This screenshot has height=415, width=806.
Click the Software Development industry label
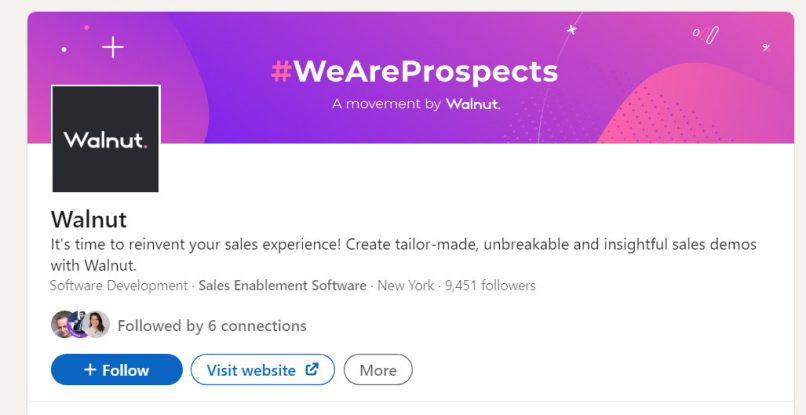pos(119,286)
